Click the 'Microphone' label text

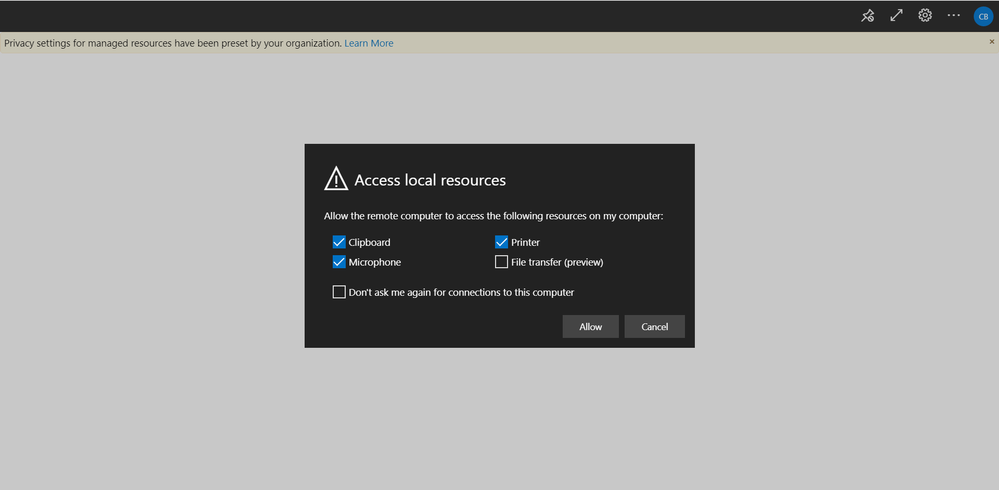click(x=374, y=262)
